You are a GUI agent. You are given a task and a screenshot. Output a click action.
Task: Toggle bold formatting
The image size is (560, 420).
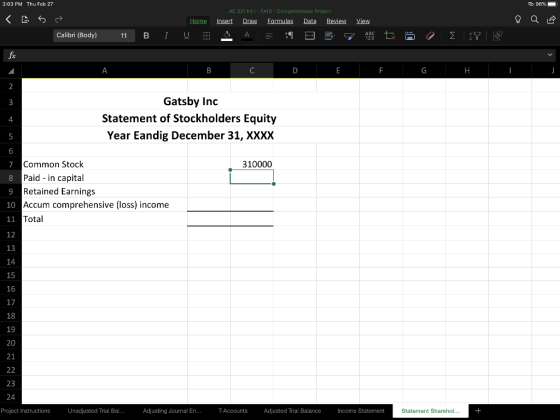[x=146, y=35]
